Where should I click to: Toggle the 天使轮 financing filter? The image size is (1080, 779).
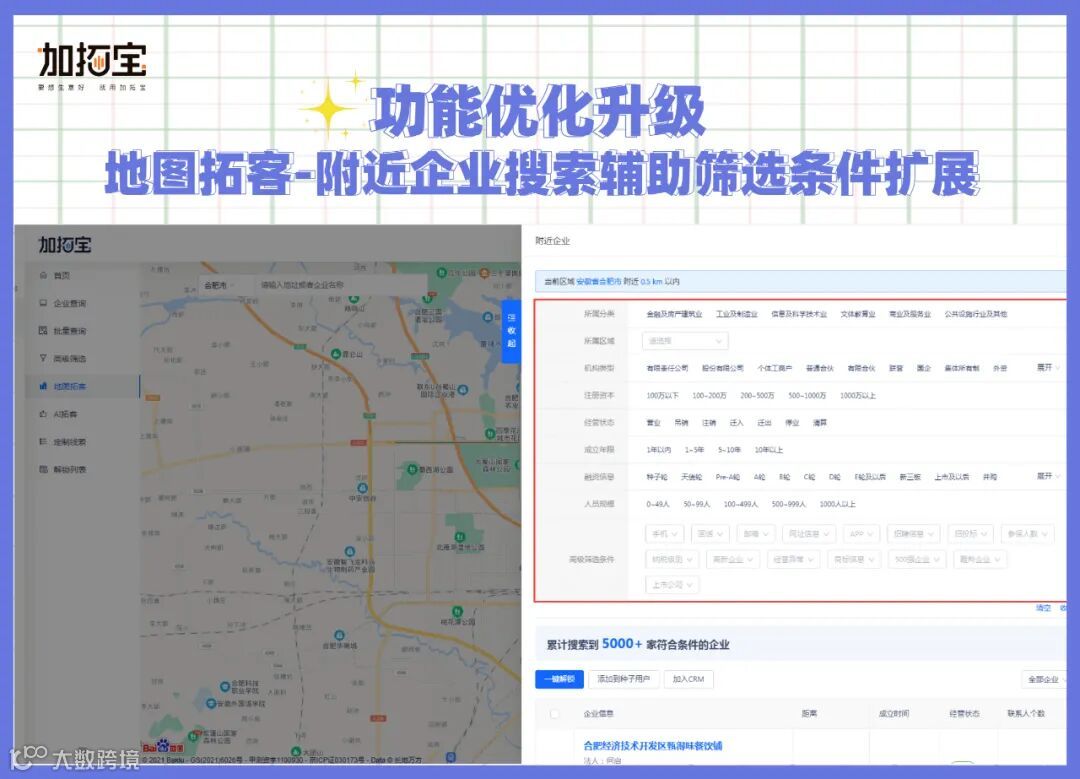(x=692, y=477)
